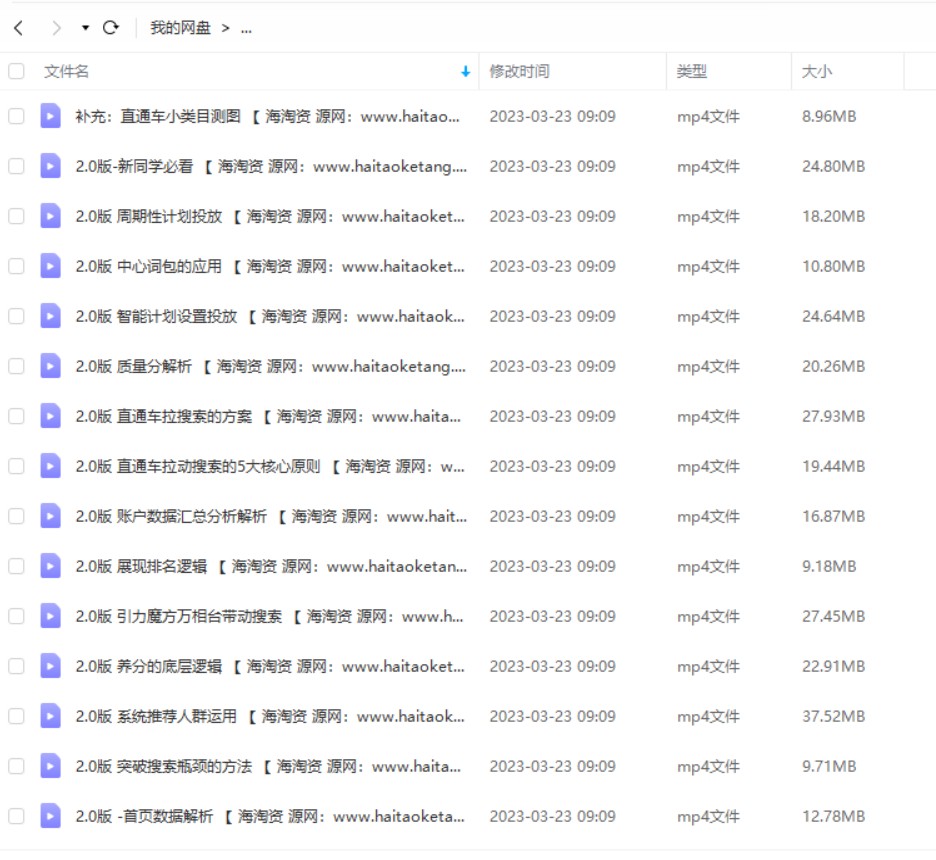Select file name 2.0版 账户数据汇总分析解析
This screenshot has width=936, height=860.
[271, 516]
